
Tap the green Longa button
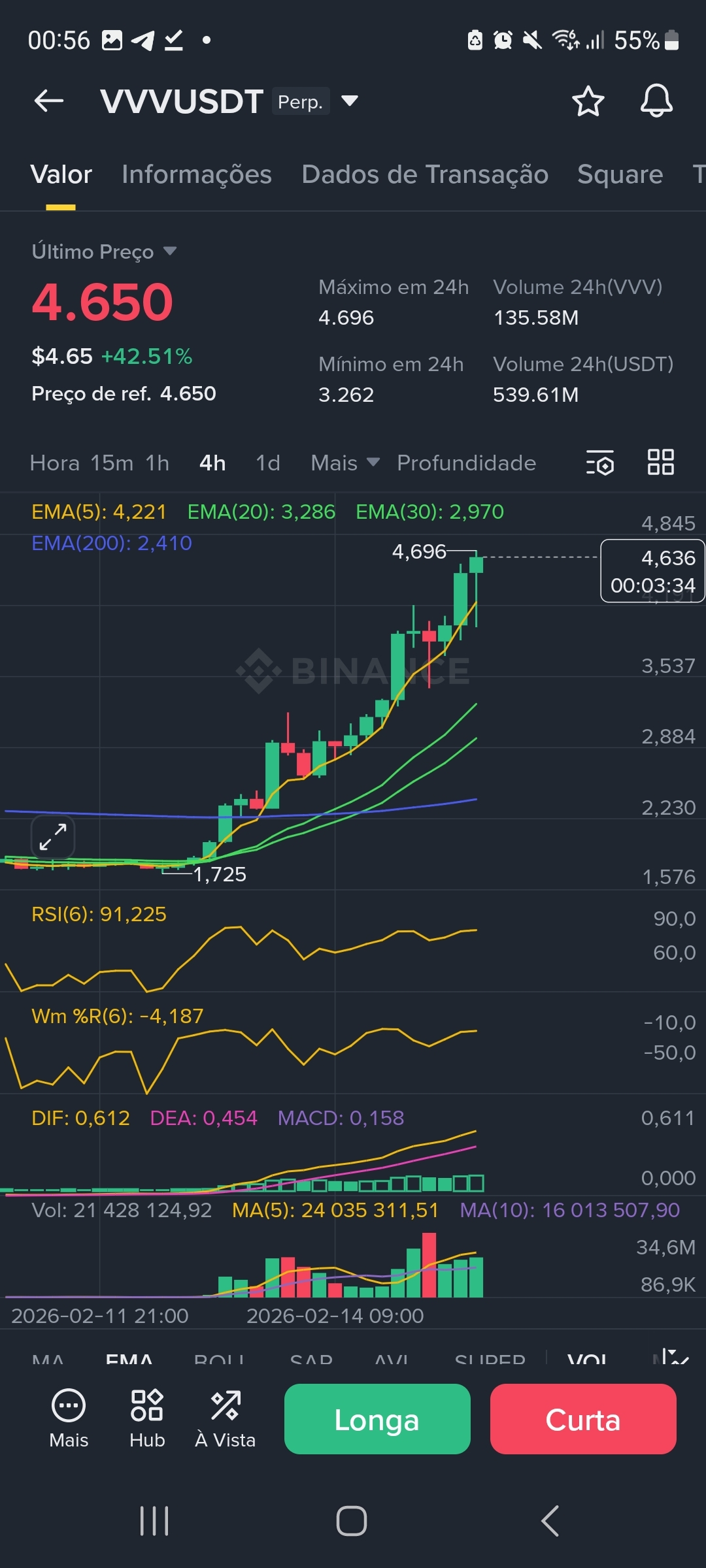pyautogui.click(x=377, y=1419)
